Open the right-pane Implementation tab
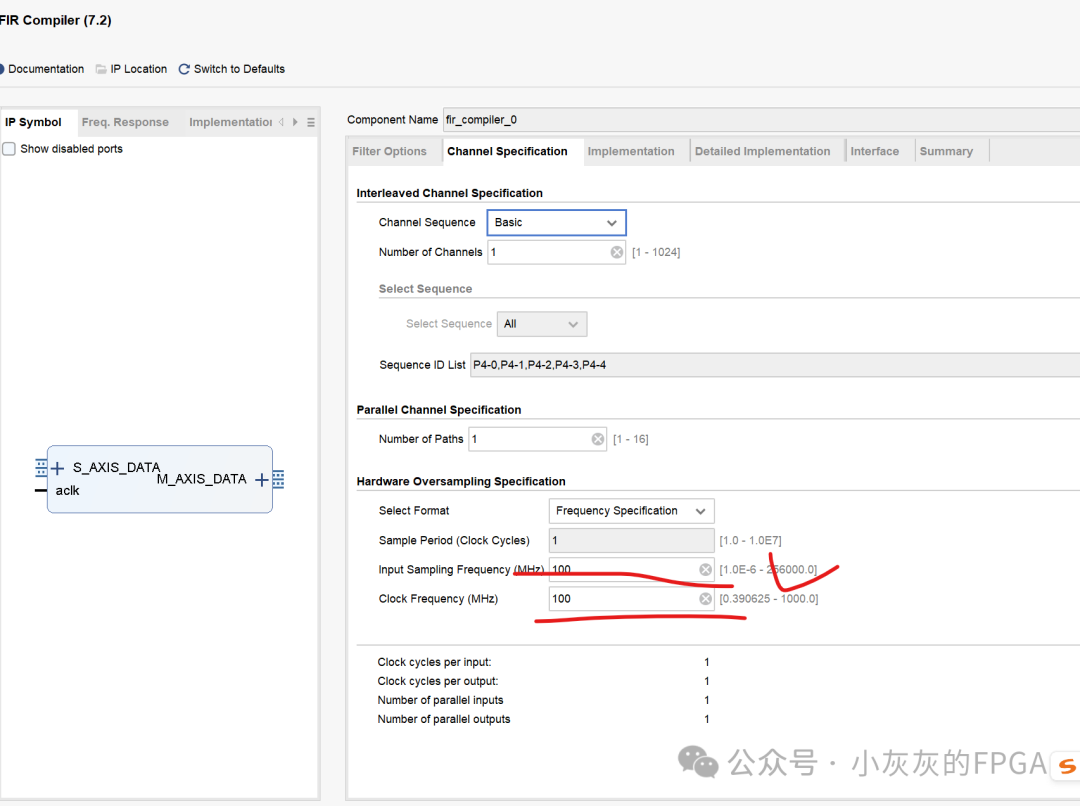The width and height of the screenshot is (1080, 806). click(630, 152)
